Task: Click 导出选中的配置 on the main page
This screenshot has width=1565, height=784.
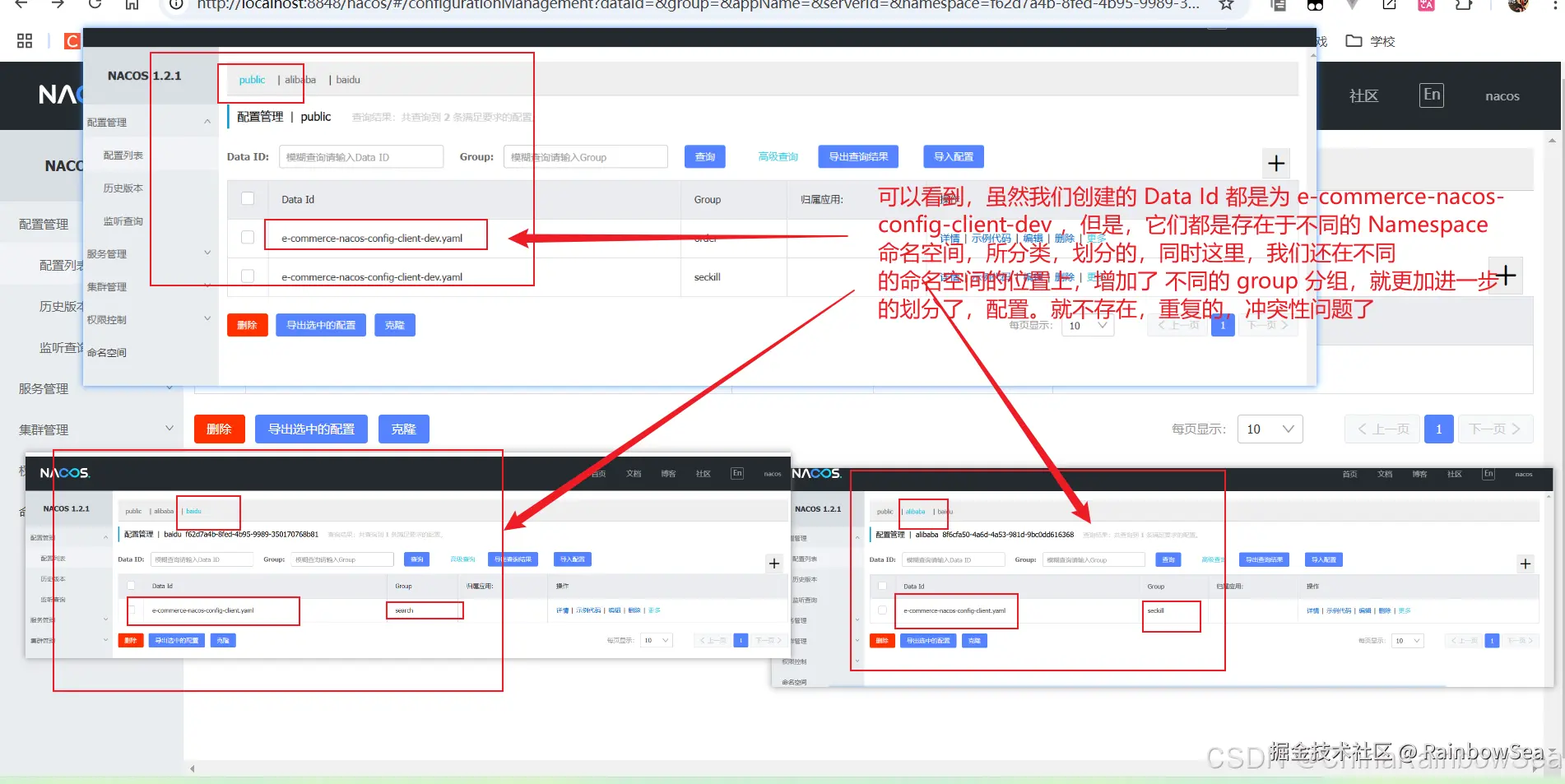Action: pyautogui.click(x=311, y=429)
